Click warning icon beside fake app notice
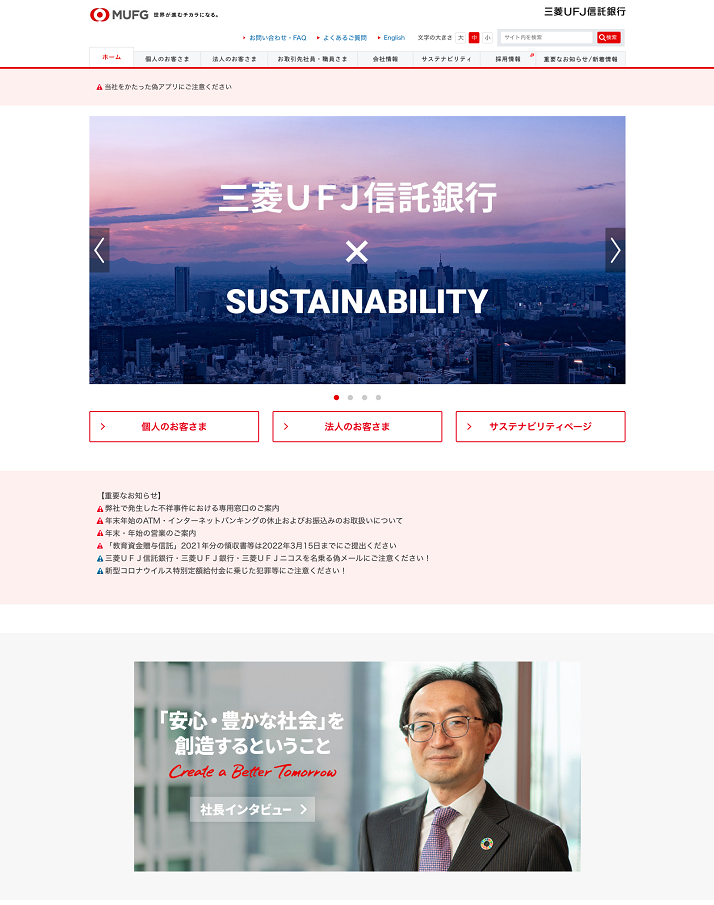 click(x=99, y=87)
